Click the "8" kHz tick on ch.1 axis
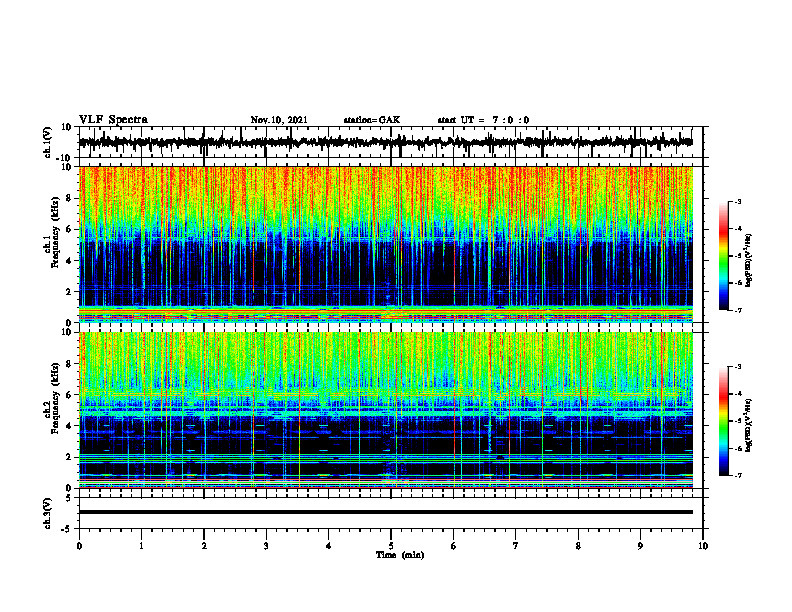Screen dimensions: 792x612 70,198
